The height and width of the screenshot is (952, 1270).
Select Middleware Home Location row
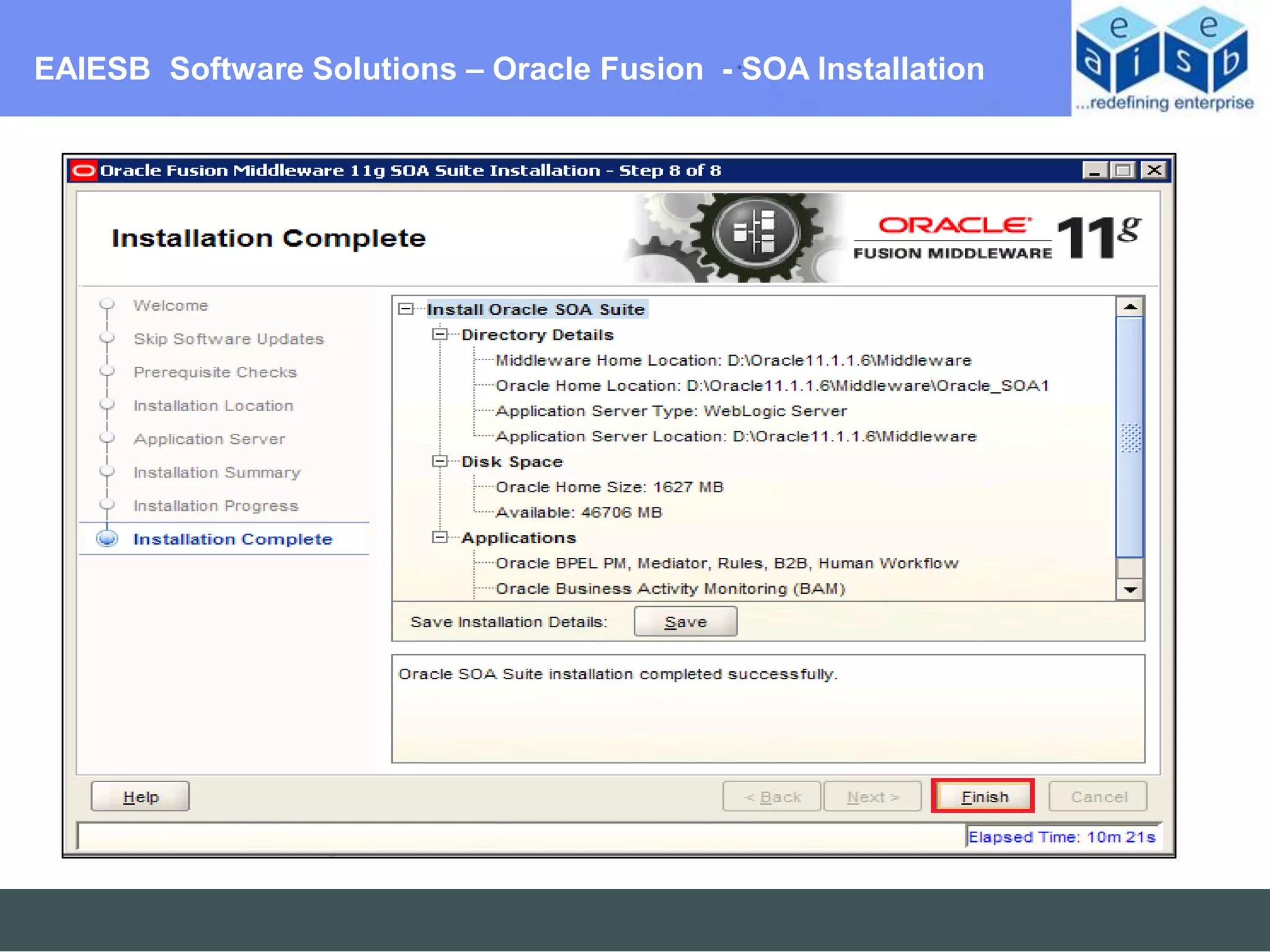[x=734, y=360]
